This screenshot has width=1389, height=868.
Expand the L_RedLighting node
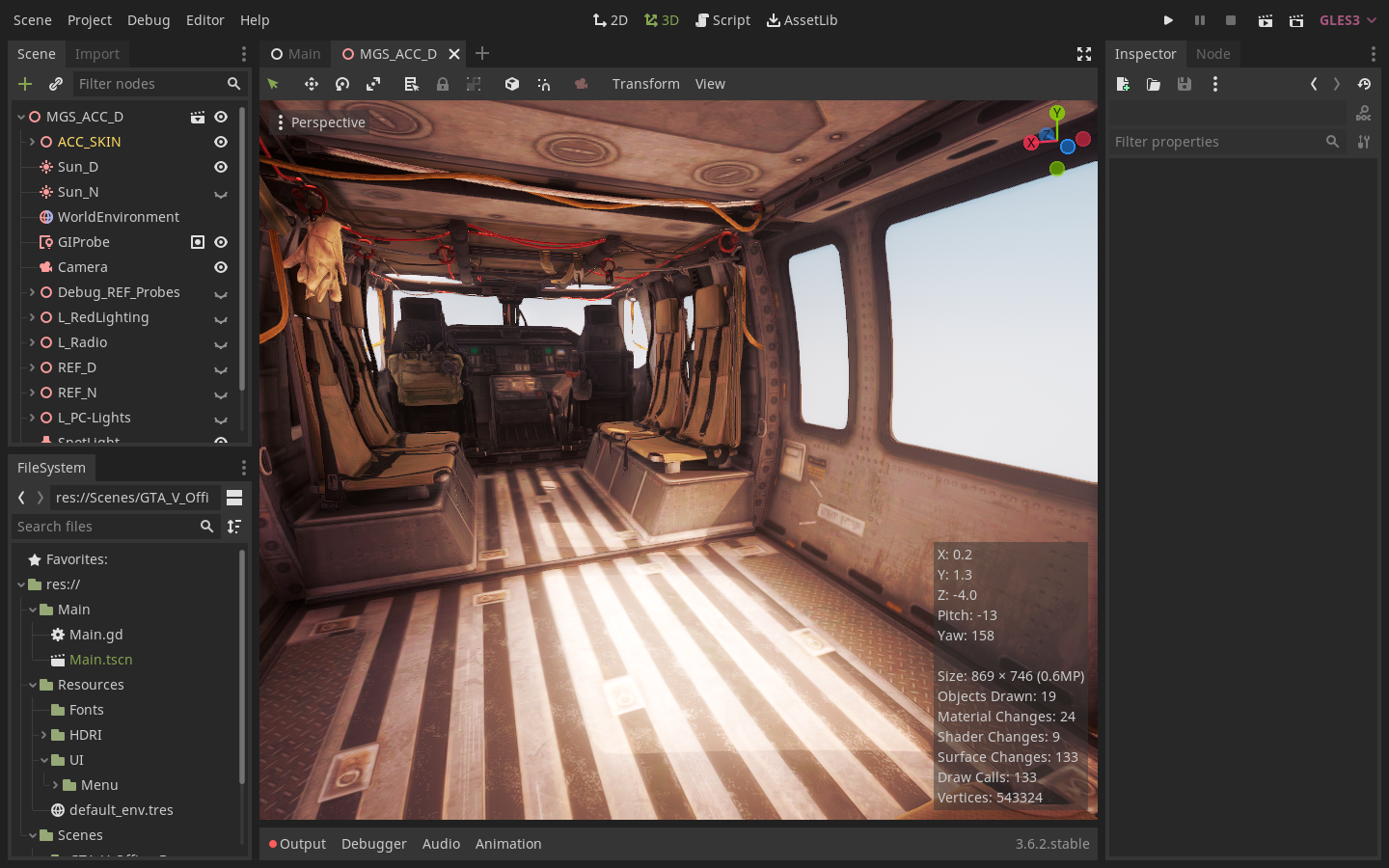tap(32, 317)
